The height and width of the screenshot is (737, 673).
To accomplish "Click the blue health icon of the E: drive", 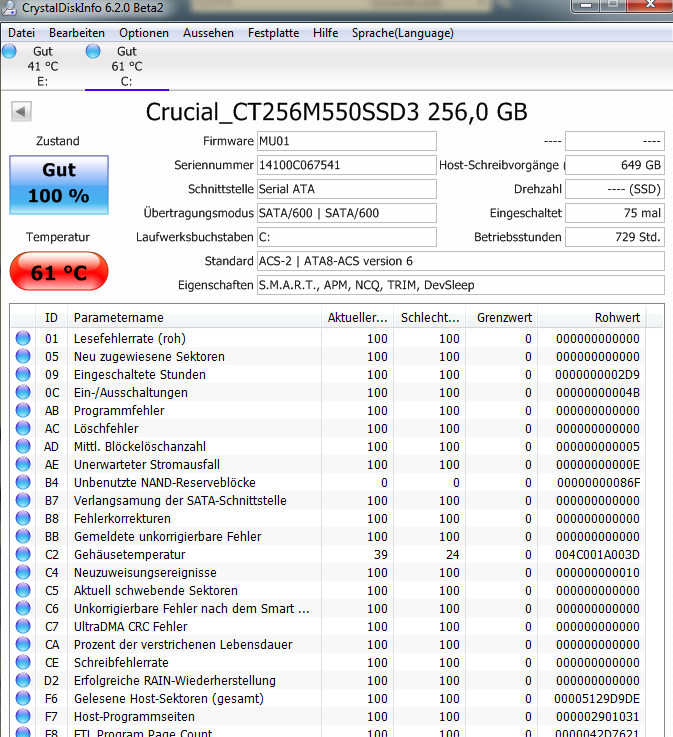I will click(9, 51).
